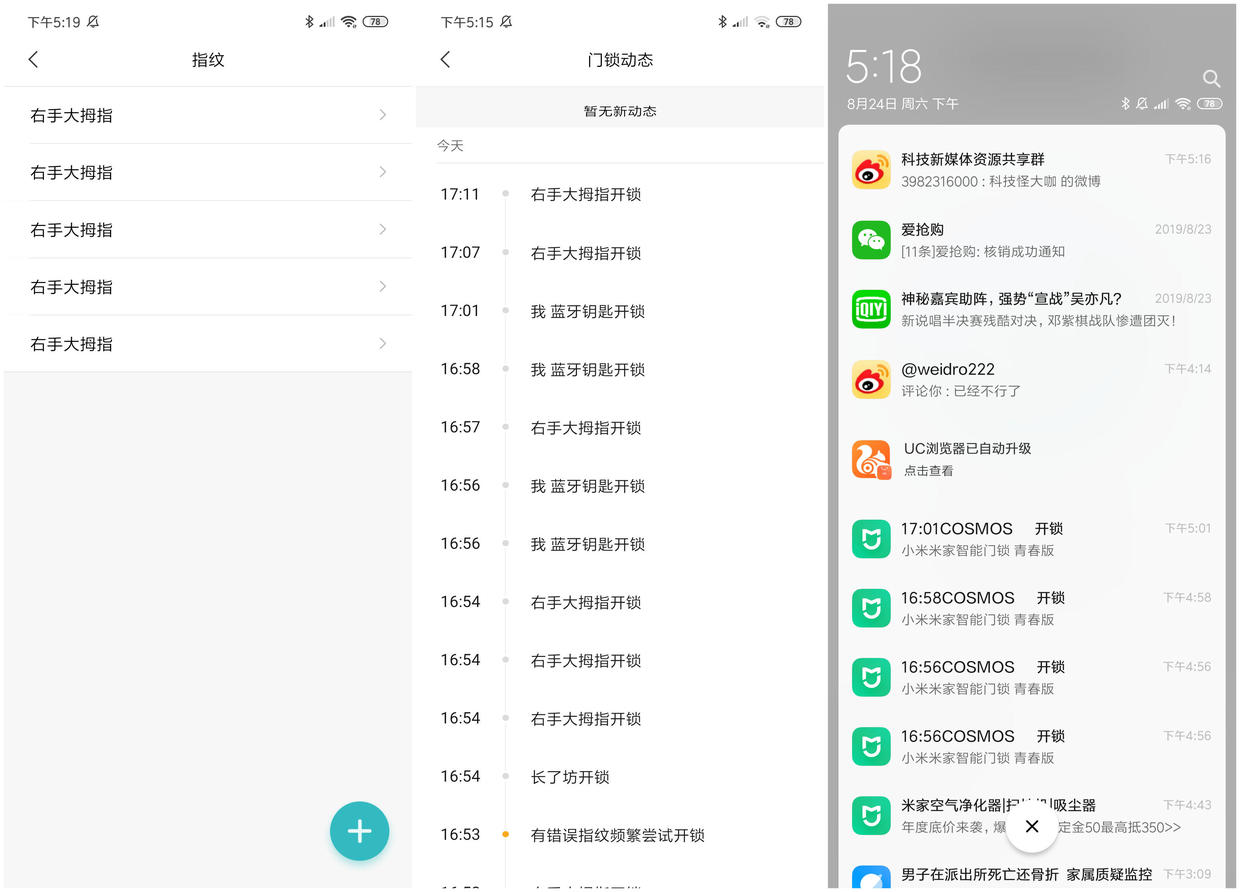Select the 17:11 右手大拇指开锁 log entry
This screenshot has width=1240, height=892.
(x=585, y=195)
